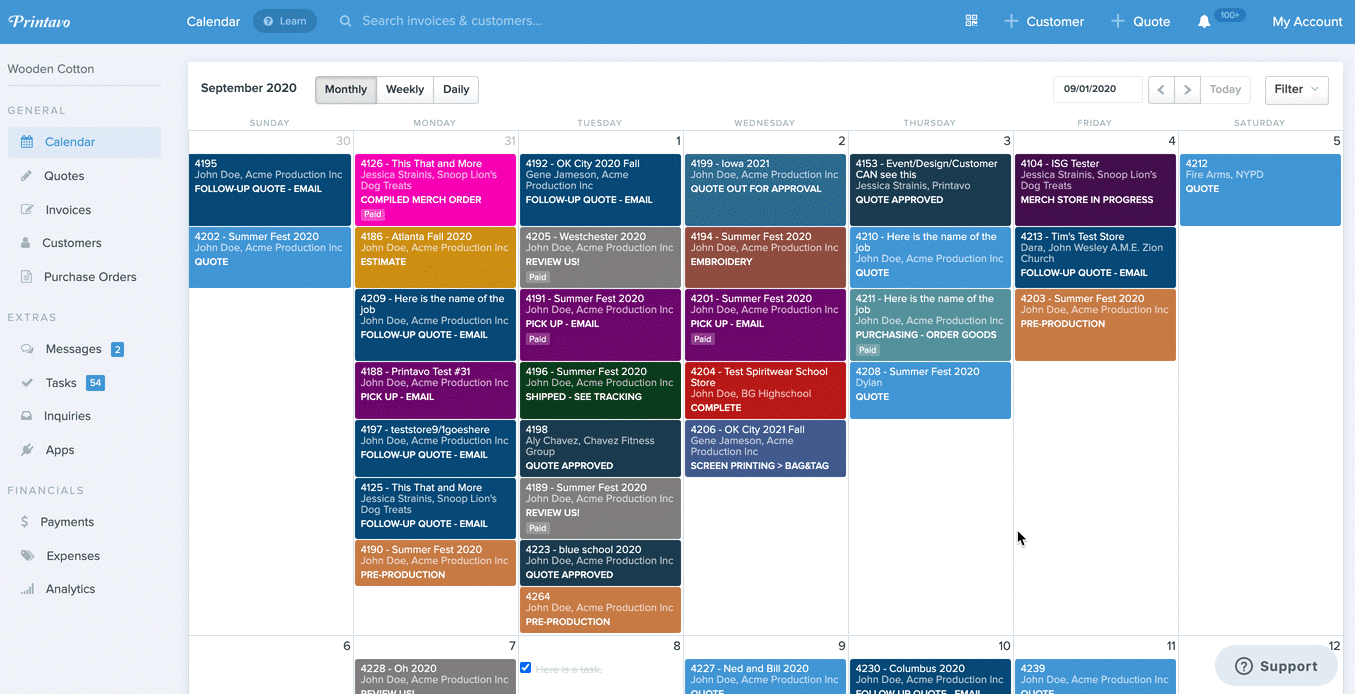Click the 100+ notification badge
This screenshot has width=1355, height=694.
coord(1230,15)
